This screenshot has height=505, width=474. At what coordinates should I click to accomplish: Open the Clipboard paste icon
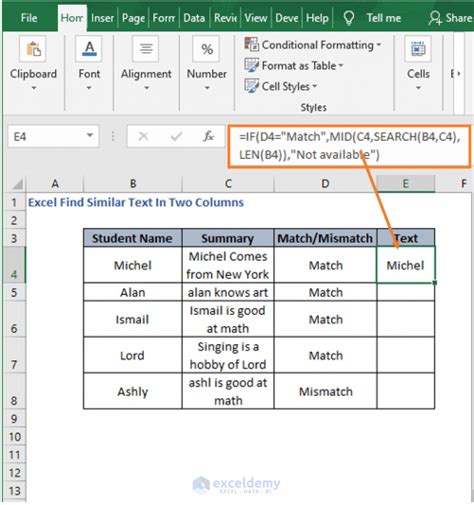pos(33,49)
